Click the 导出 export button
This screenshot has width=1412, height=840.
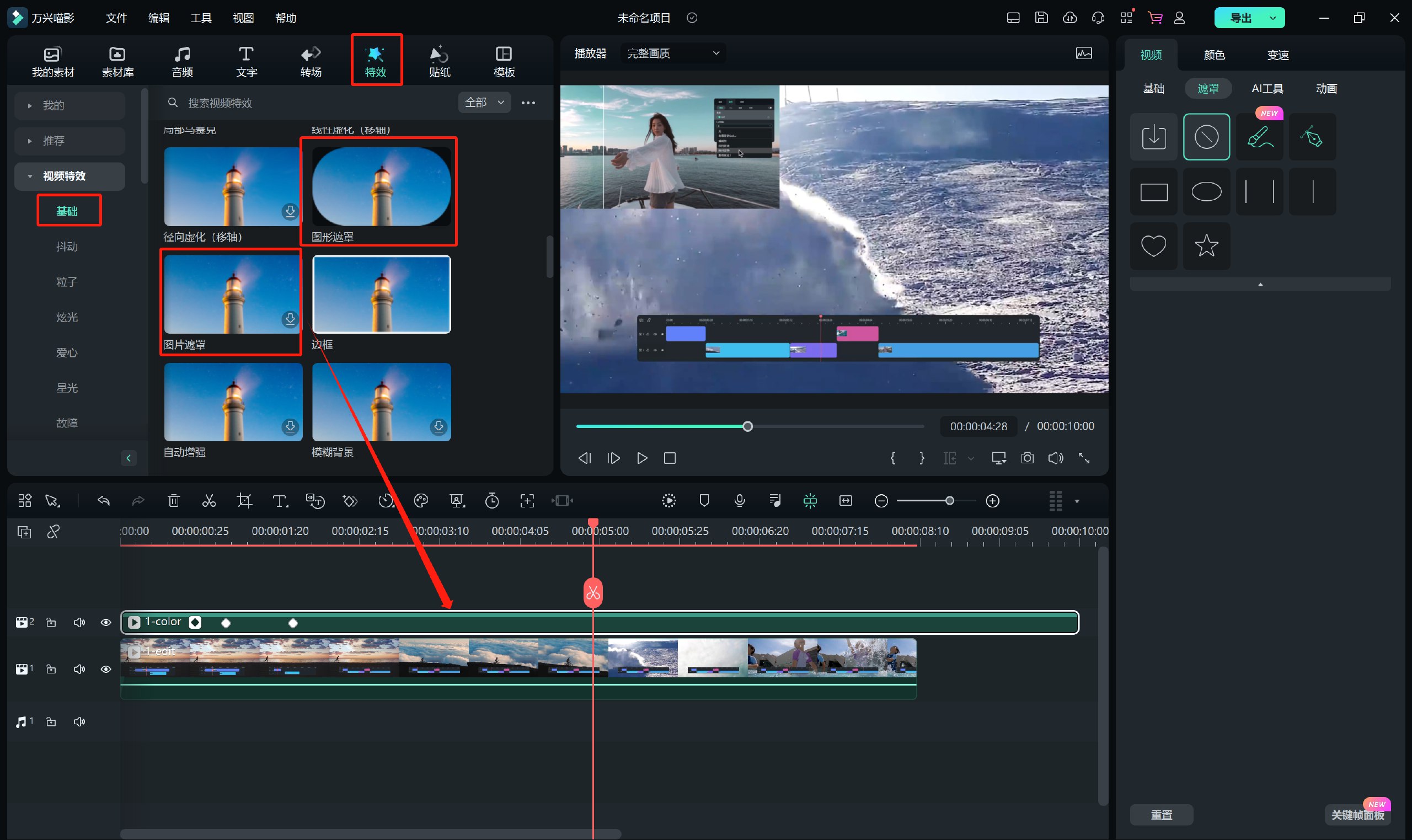[1240, 18]
